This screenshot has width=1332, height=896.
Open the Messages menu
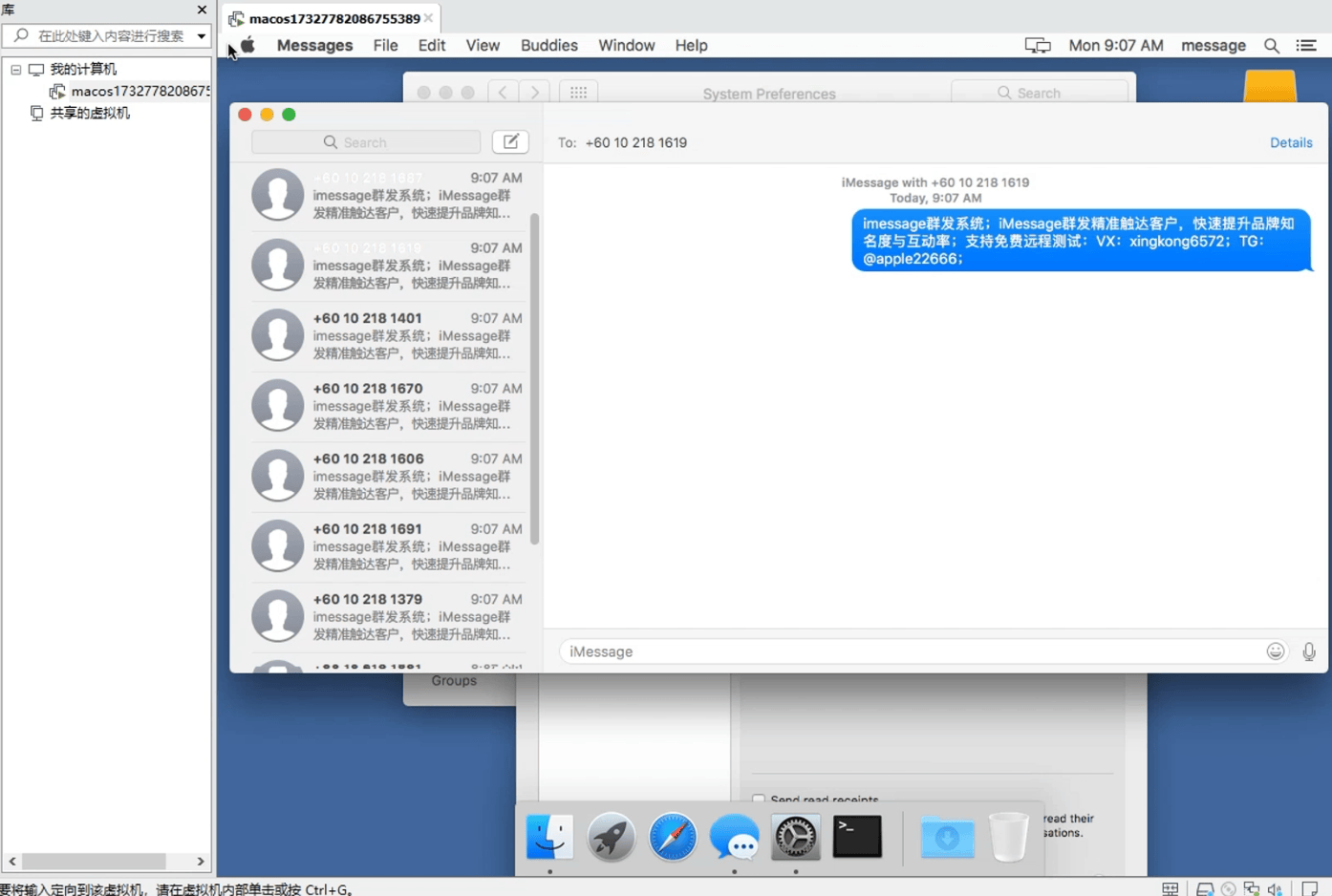point(314,45)
